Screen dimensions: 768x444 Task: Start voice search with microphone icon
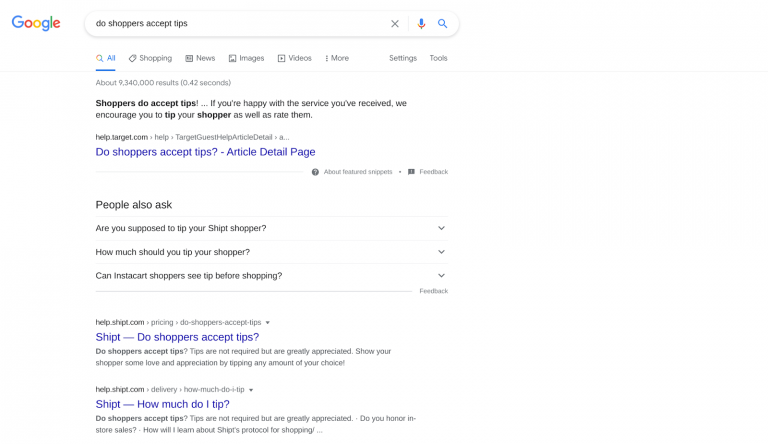(x=421, y=24)
